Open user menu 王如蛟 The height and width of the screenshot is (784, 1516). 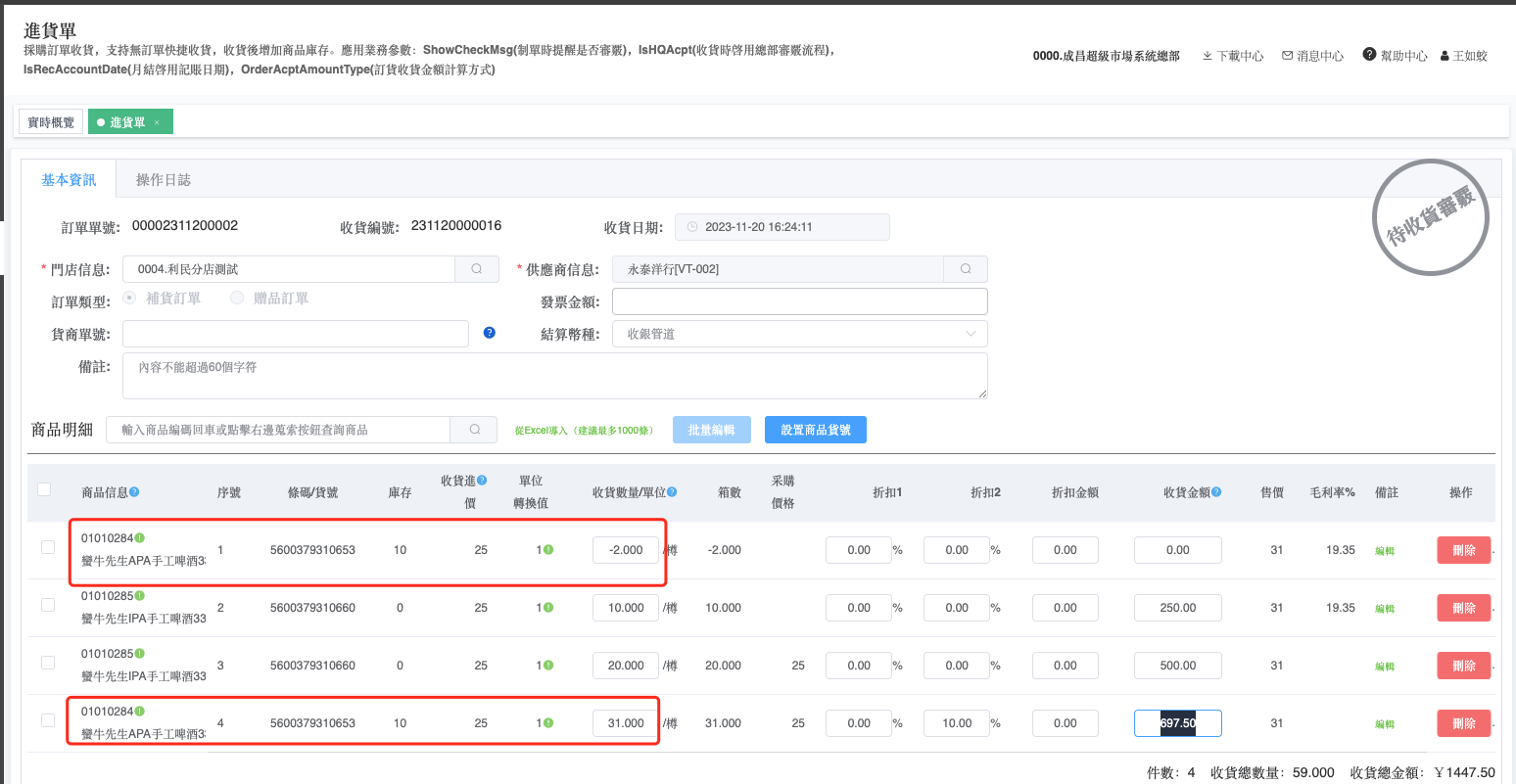(x=1464, y=56)
